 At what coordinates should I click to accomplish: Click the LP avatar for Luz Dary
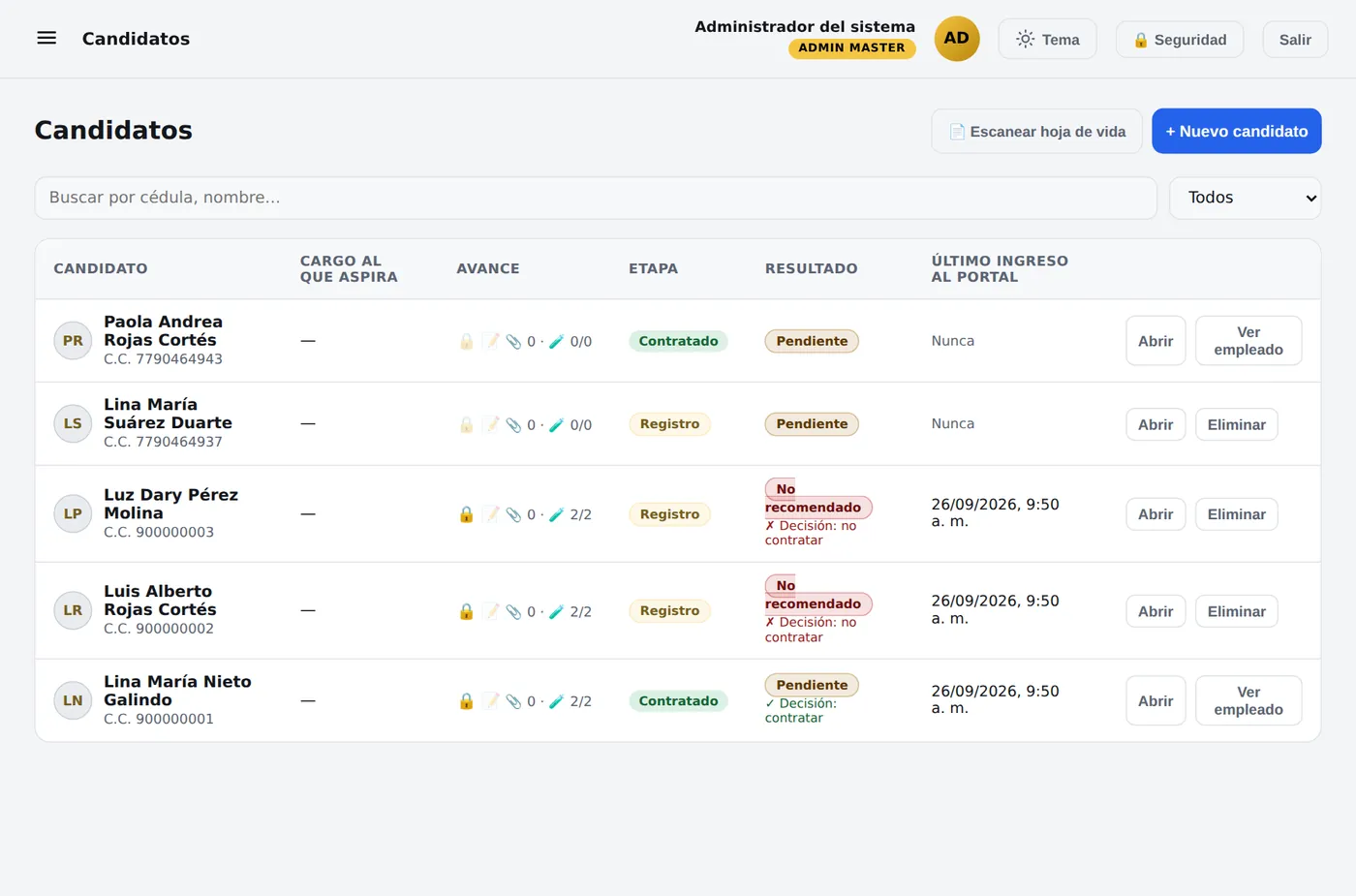click(x=73, y=513)
